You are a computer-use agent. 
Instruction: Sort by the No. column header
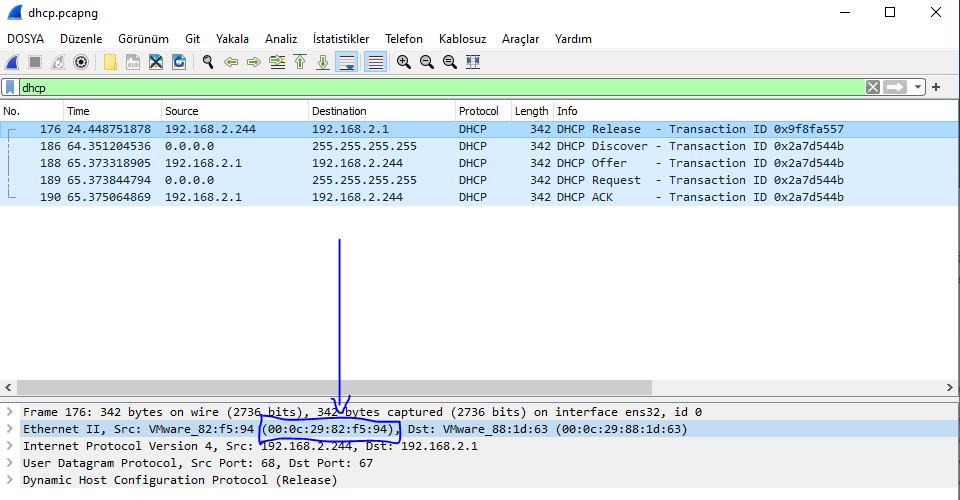(x=32, y=111)
